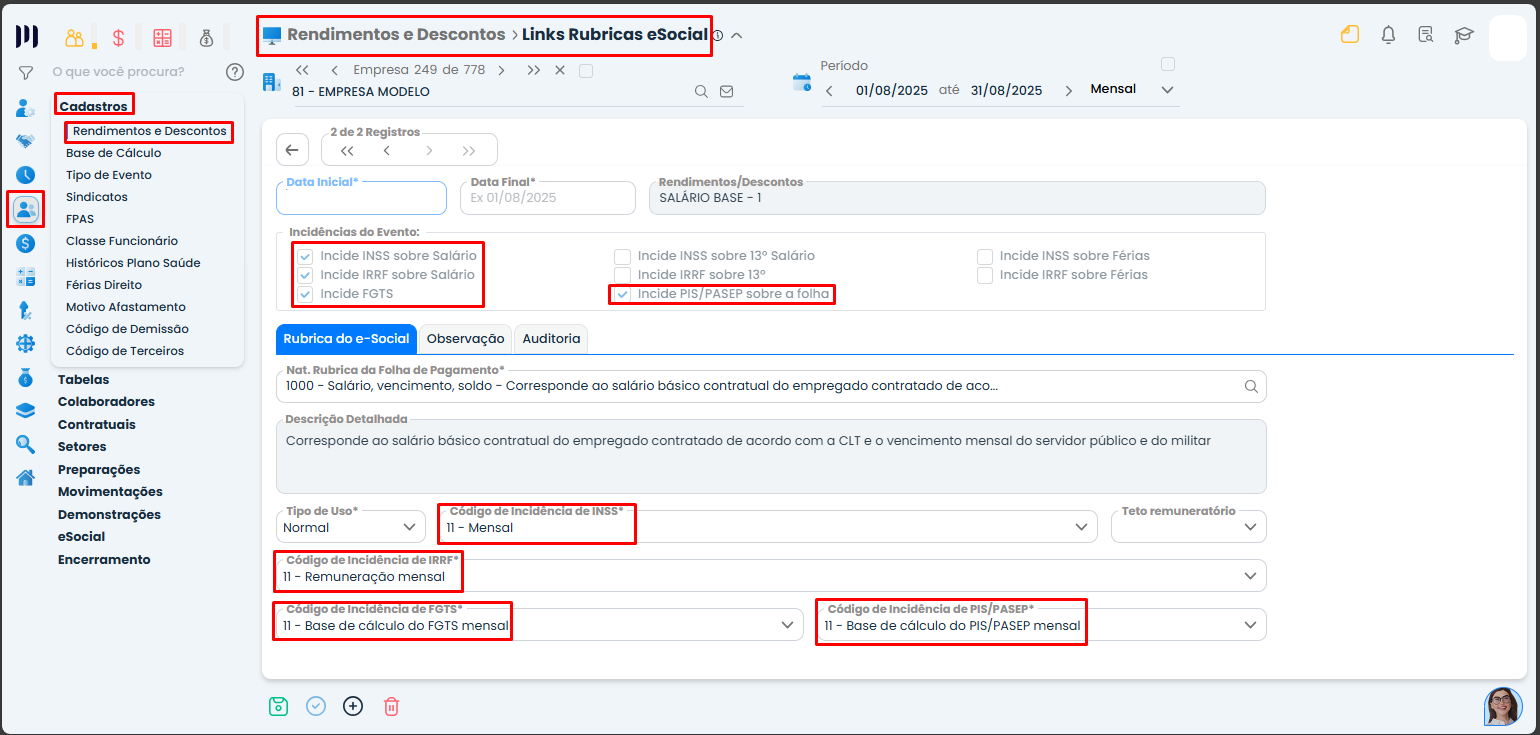This screenshot has width=1540, height=735.
Task: Toggle Incide FGTS checkbox
Action: tap(305, 294)
